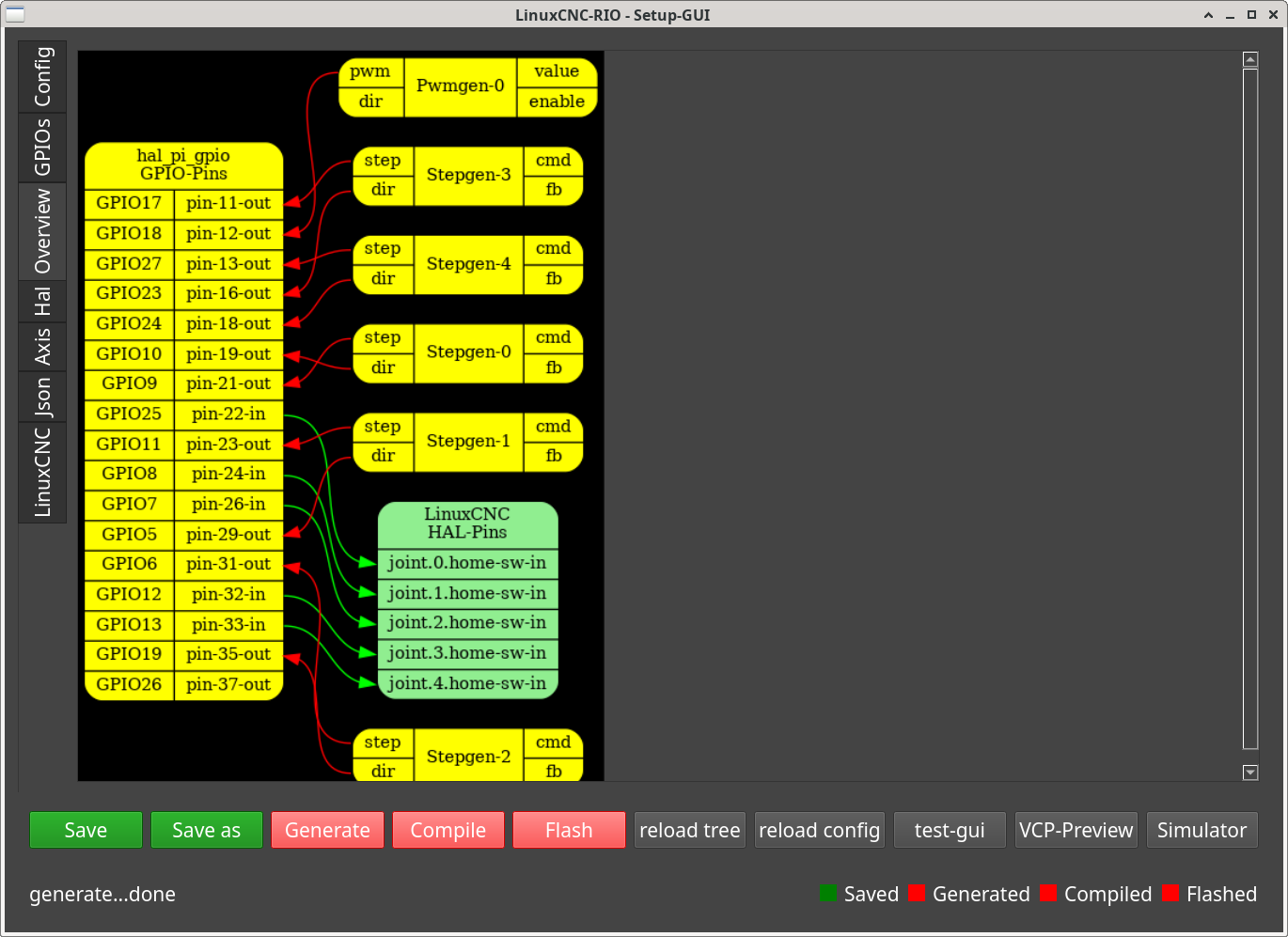The image size is (1288, 937).
Task: Click the red Generate button
Action: coord(327,830)
